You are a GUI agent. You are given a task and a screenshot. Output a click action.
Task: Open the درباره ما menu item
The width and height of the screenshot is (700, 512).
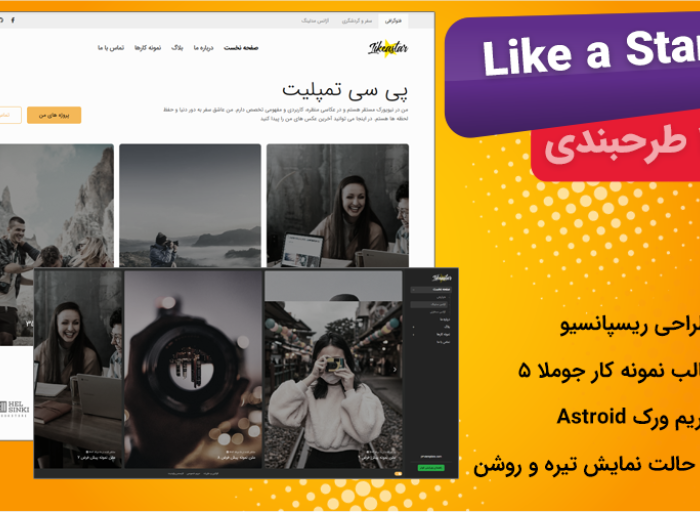(x=204, y=48)
